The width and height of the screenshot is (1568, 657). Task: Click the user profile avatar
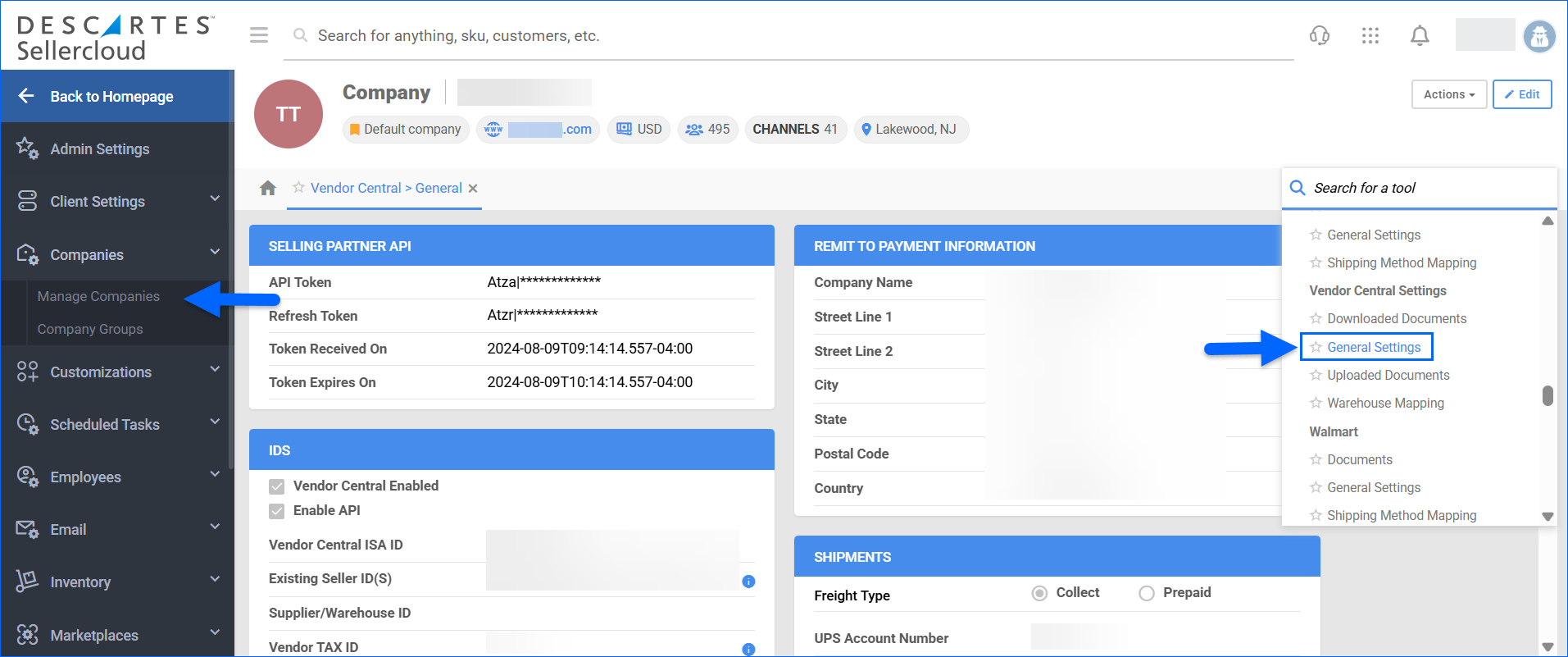click(1538, 36)
